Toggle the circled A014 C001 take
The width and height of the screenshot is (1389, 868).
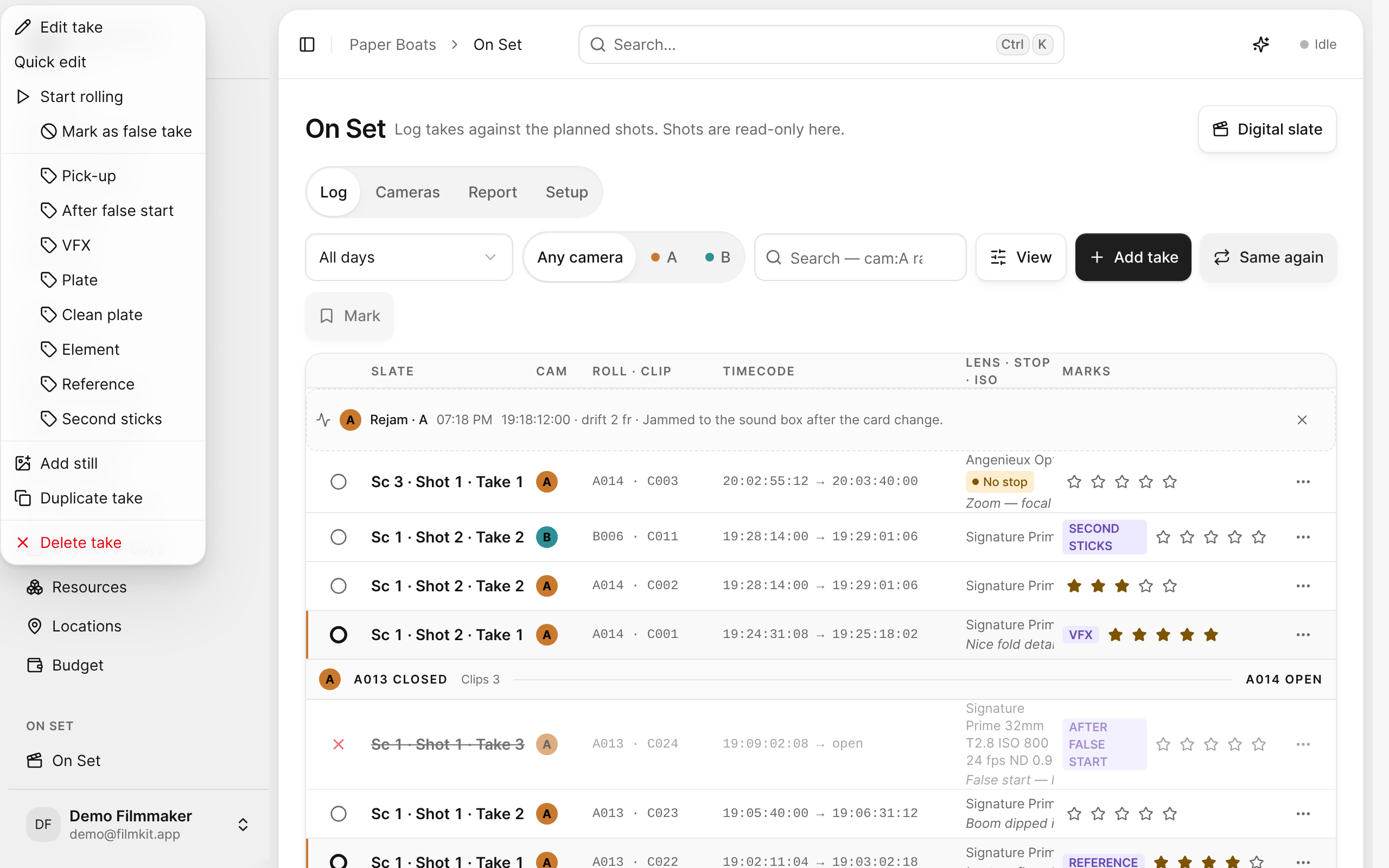[x=339, y=634]
